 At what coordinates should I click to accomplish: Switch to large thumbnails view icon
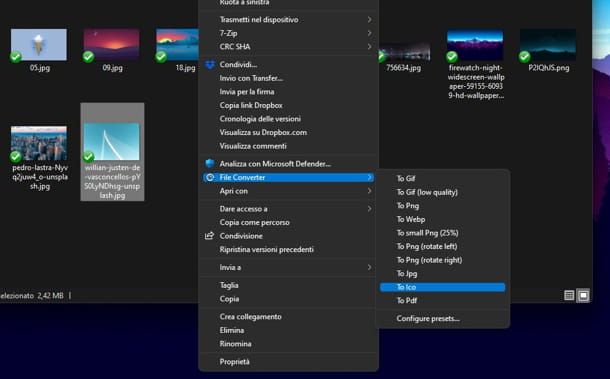coord(583,295)
